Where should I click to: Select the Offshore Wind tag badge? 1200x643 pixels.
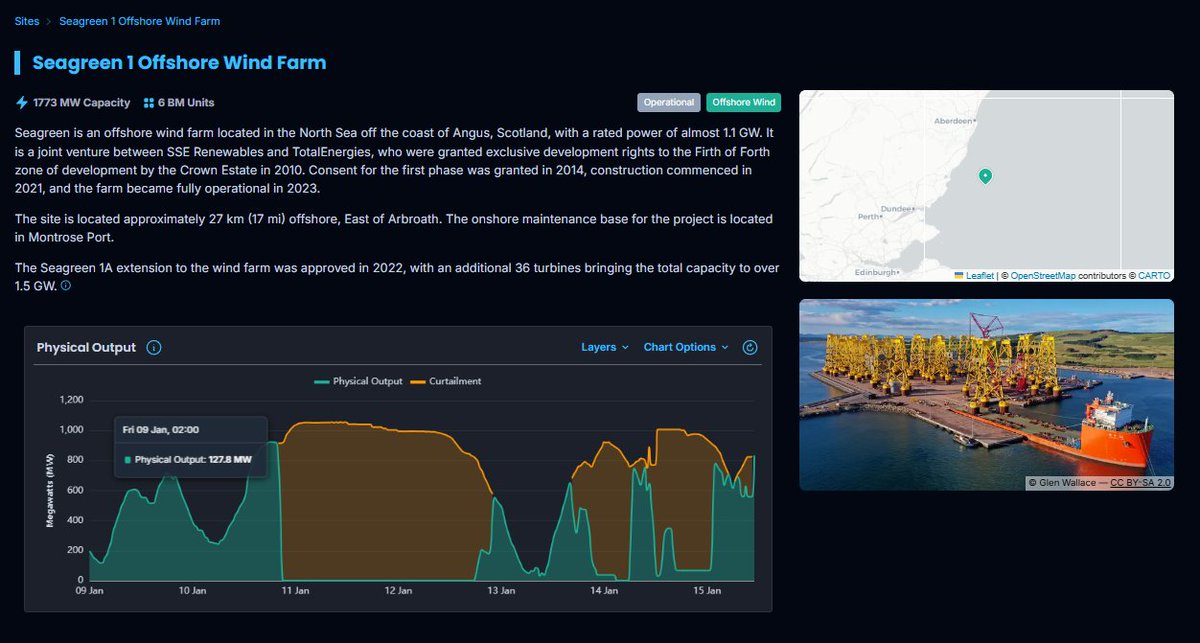pos(743,102)
